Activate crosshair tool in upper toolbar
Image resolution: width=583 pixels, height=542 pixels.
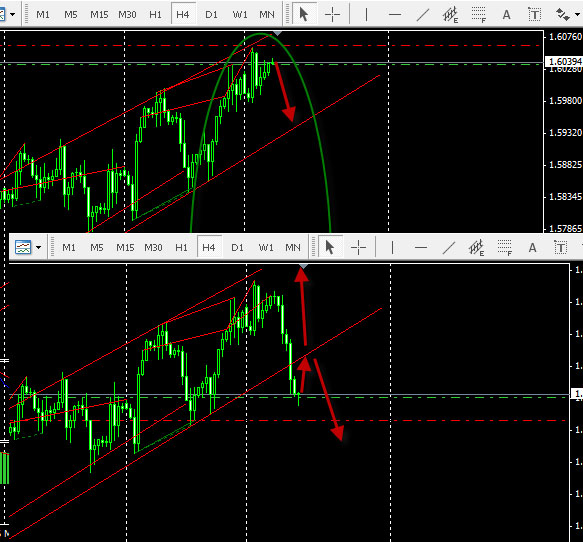point(332,14)
